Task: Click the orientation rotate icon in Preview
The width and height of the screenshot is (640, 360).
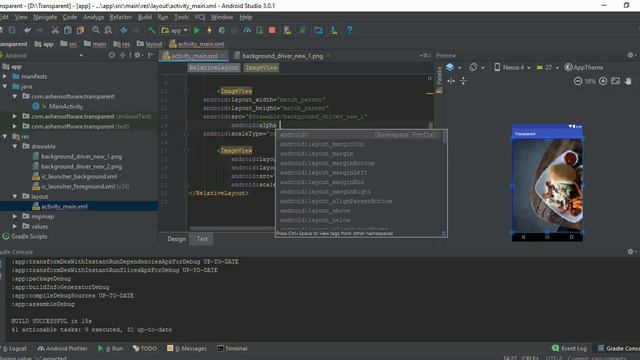Action: [x=473, y=67]
